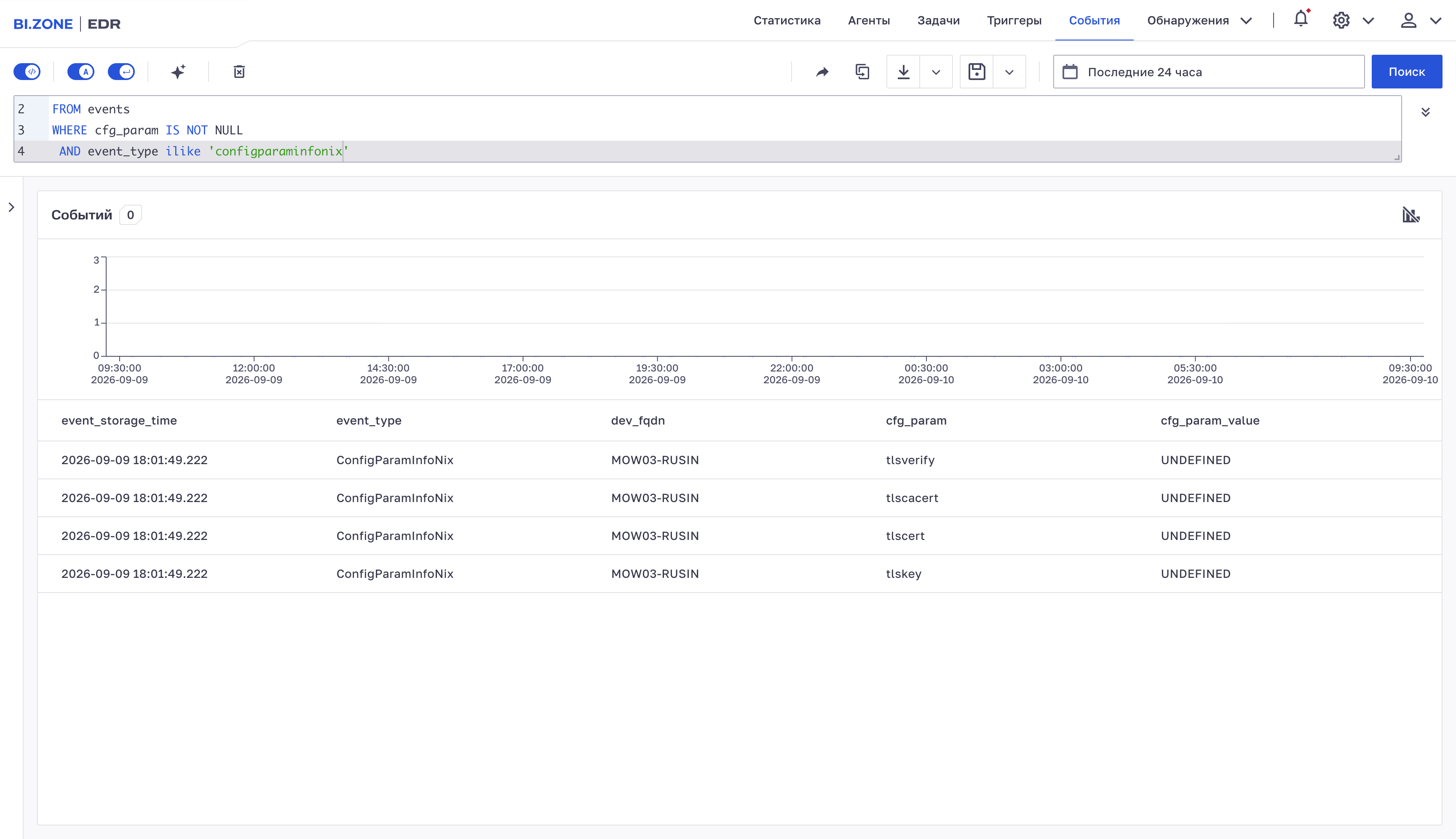
Task: Click the cfg_param column header
Action: click(x=916, y=420)
